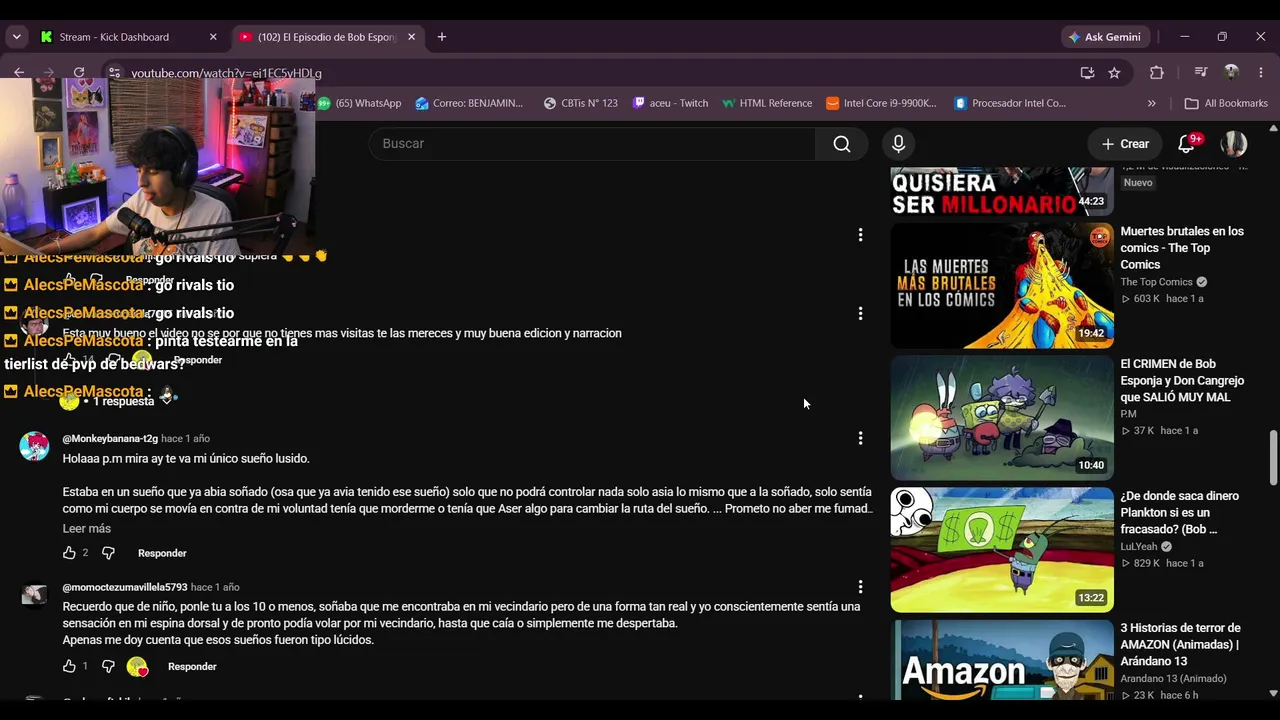Click the scrollbar down arrow
Viewport: 1280px width, 720px height.
tap(1273, 693)
